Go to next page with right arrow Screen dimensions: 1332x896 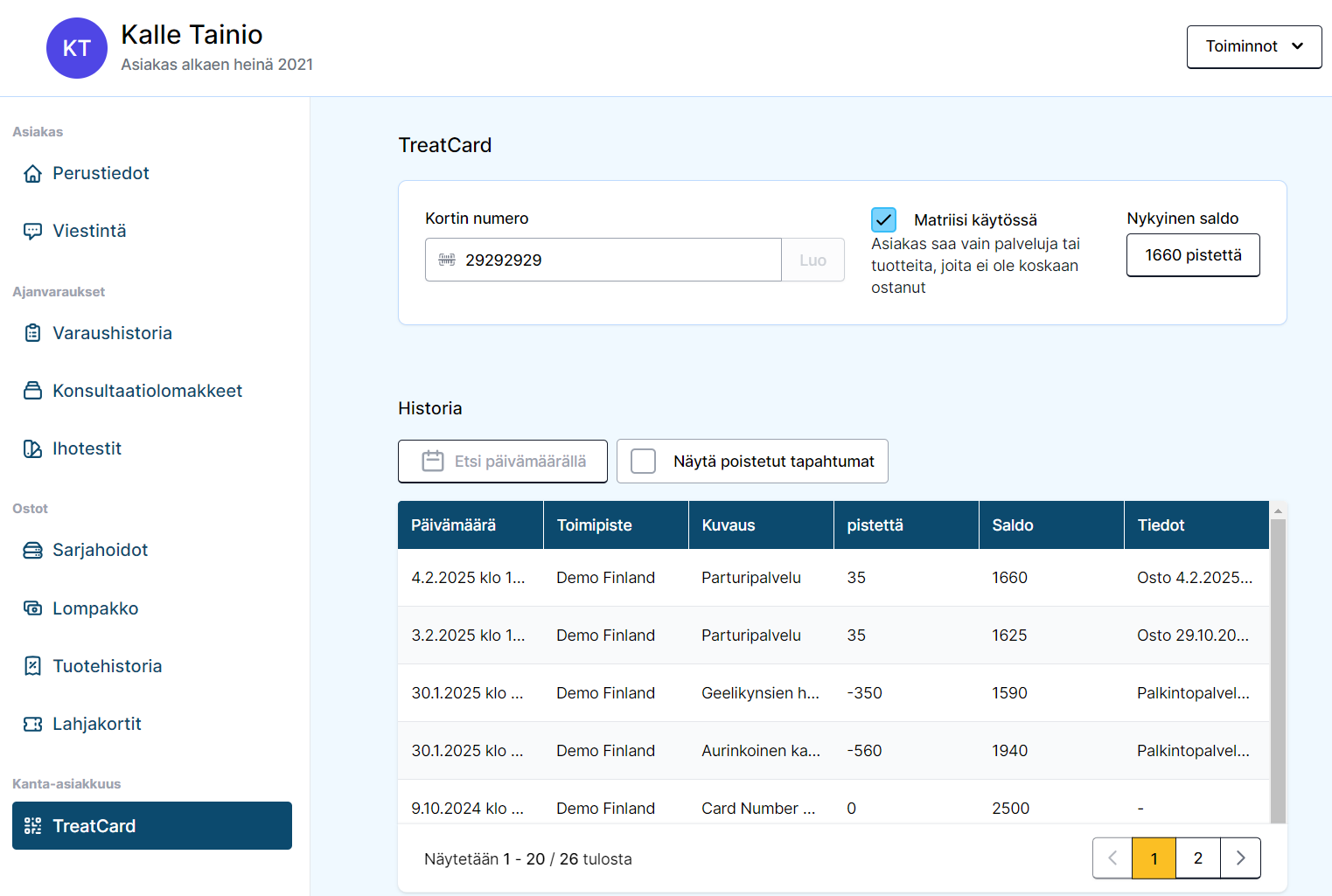[x=1240, y=858]
